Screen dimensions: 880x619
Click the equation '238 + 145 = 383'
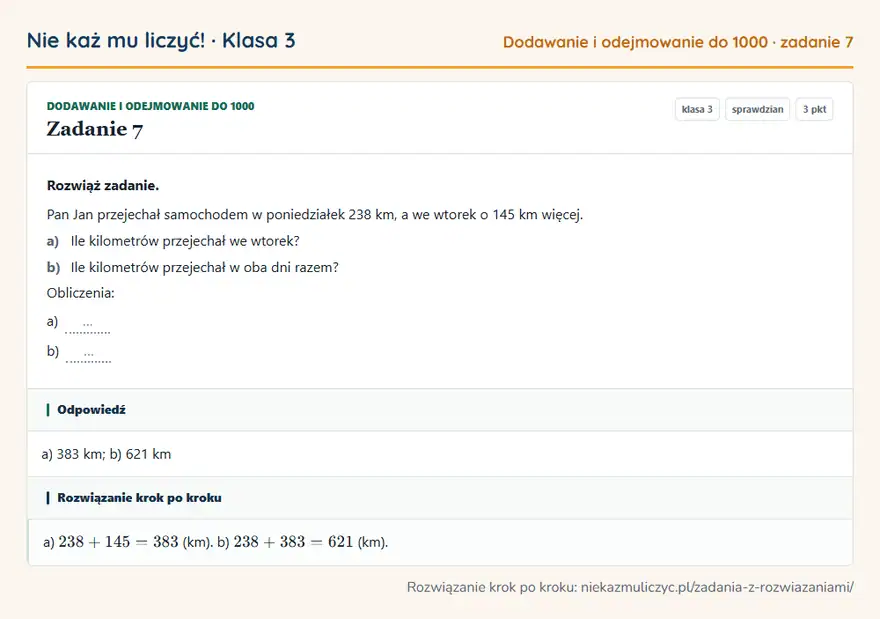118,542
